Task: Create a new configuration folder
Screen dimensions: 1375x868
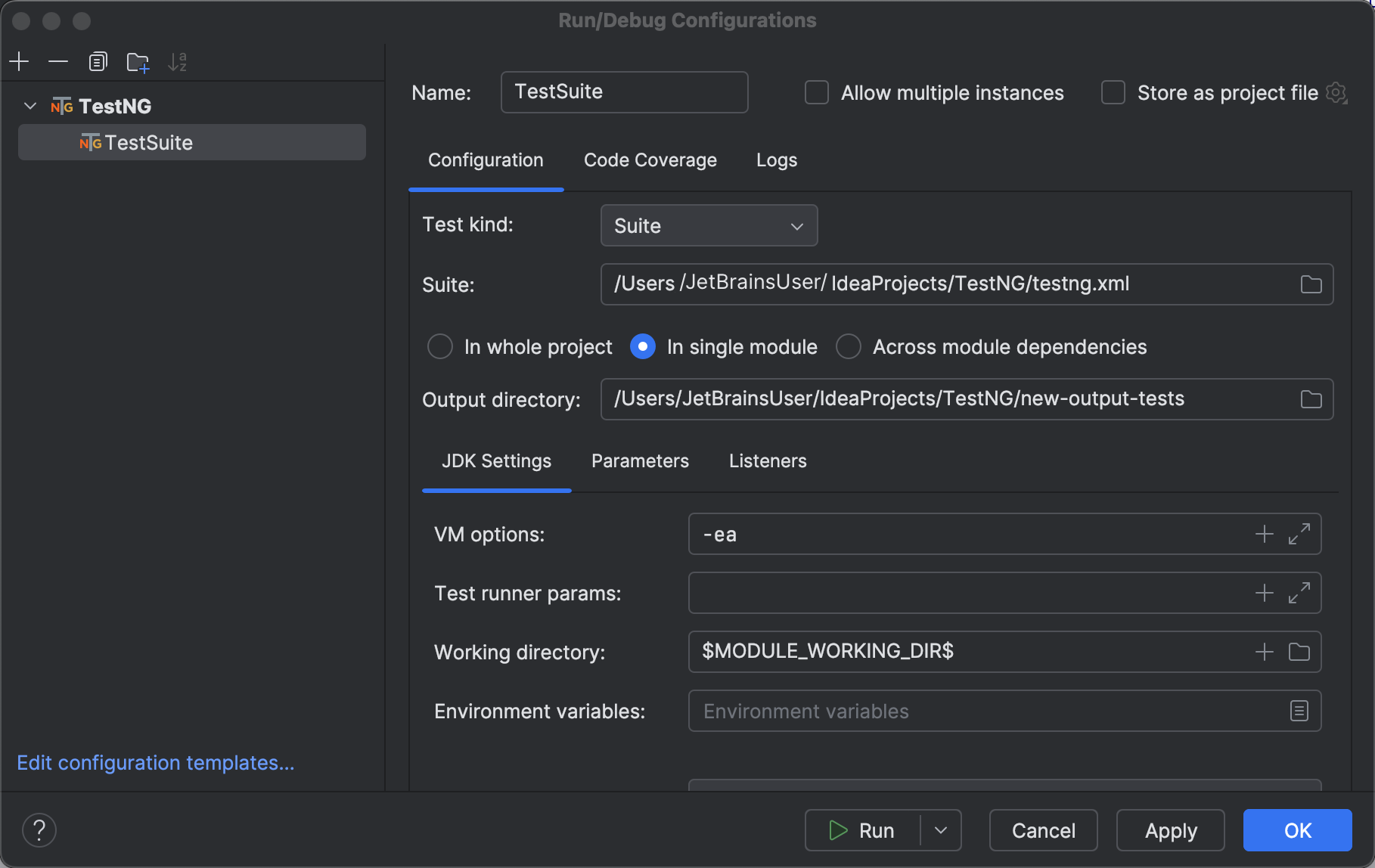Action: (138, 61)
